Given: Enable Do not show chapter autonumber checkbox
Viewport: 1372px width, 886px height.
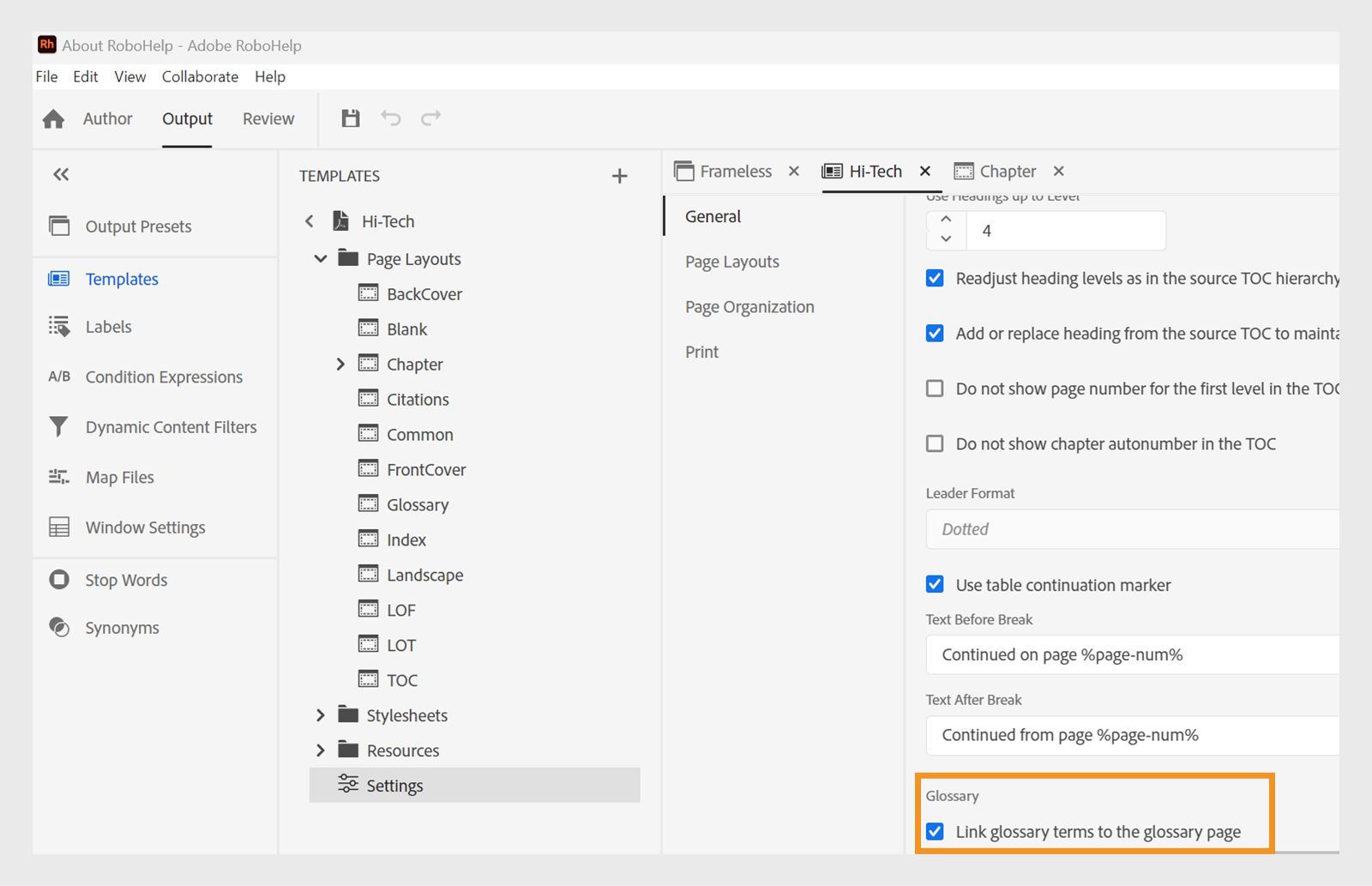Looking at the screenshot, I should (x=935, y=443).
